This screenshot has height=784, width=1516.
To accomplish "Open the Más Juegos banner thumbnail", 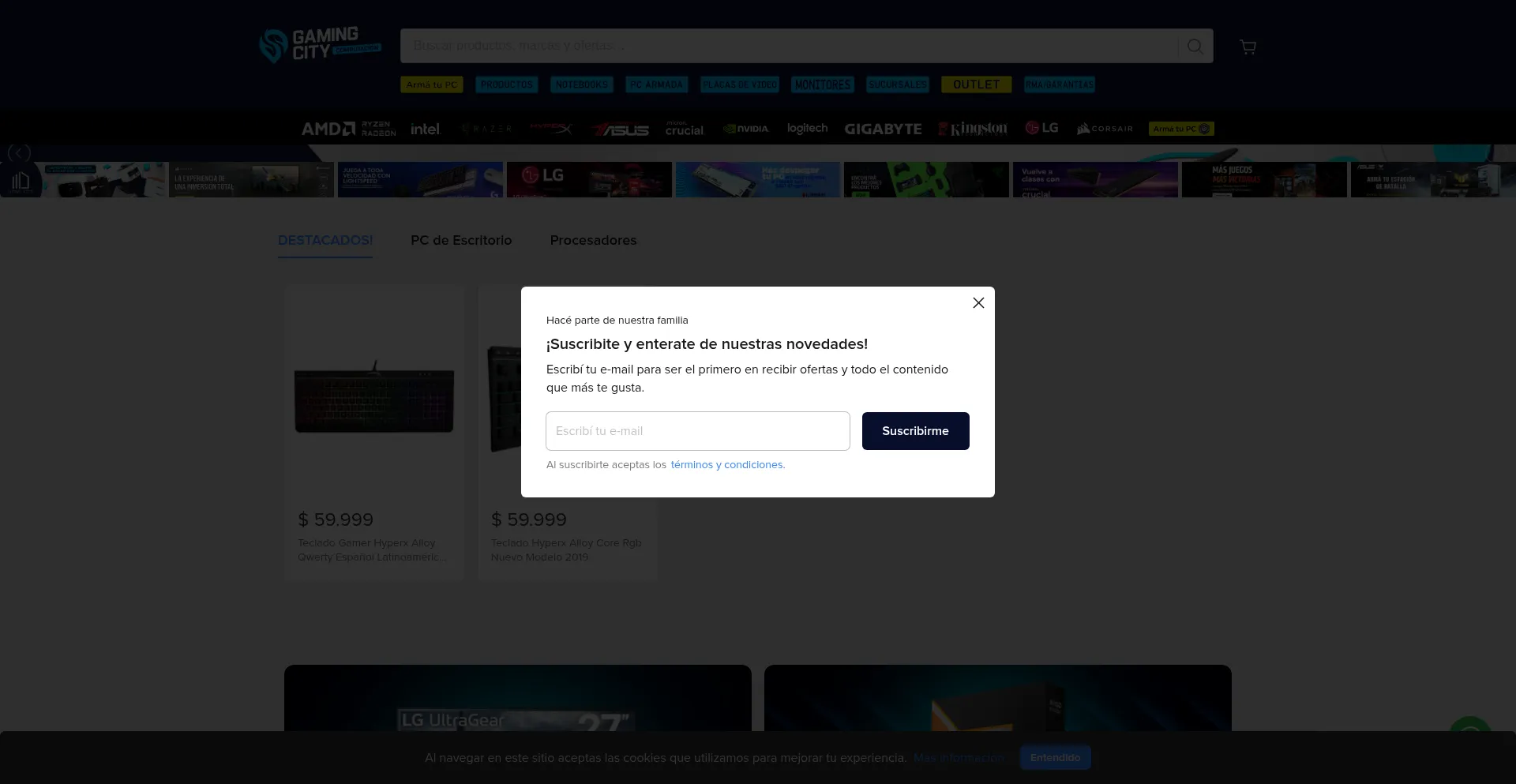I will pyautogui.click(x=1264, y=180).
